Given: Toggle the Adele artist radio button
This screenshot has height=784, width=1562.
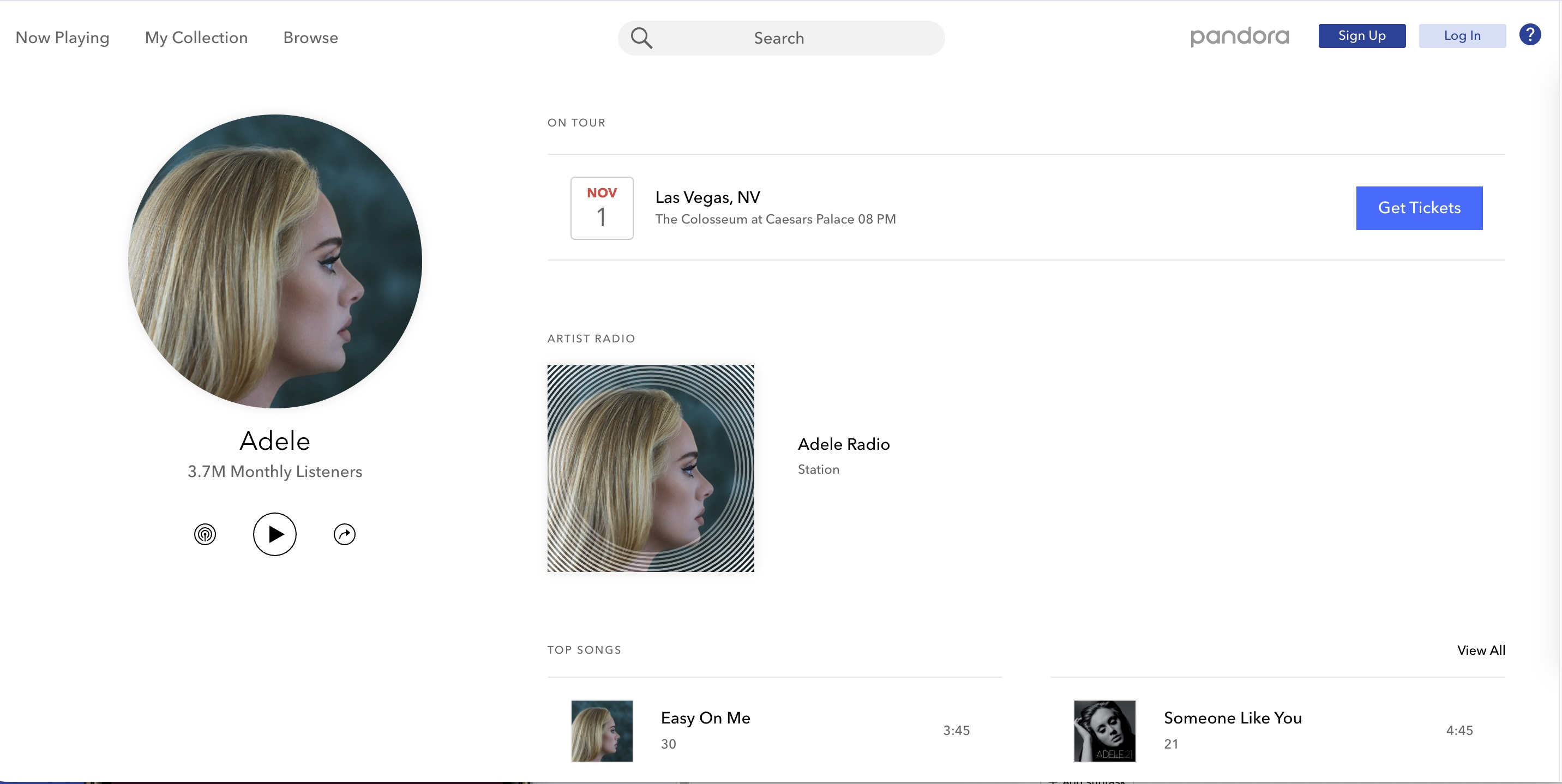Looking at the screenshot, I should pyautogui.click(x=204, y=533).
